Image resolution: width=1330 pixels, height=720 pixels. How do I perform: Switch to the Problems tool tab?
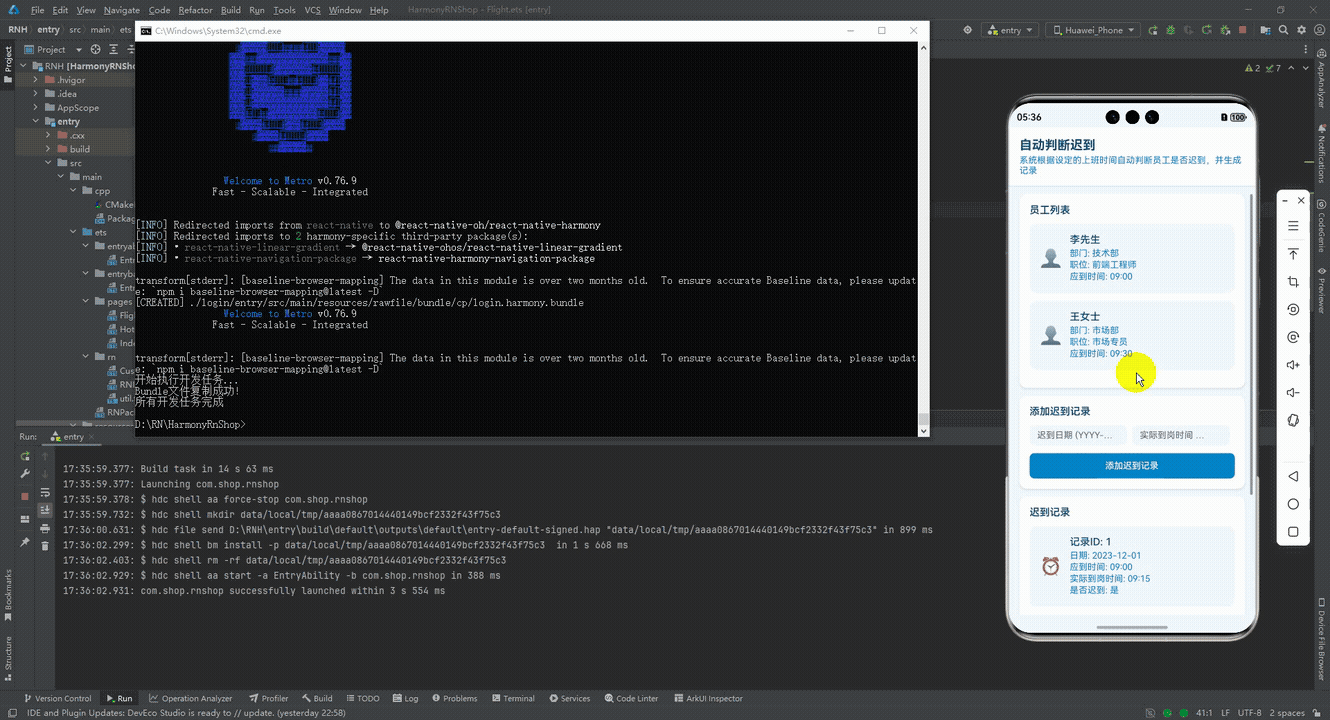453,698
